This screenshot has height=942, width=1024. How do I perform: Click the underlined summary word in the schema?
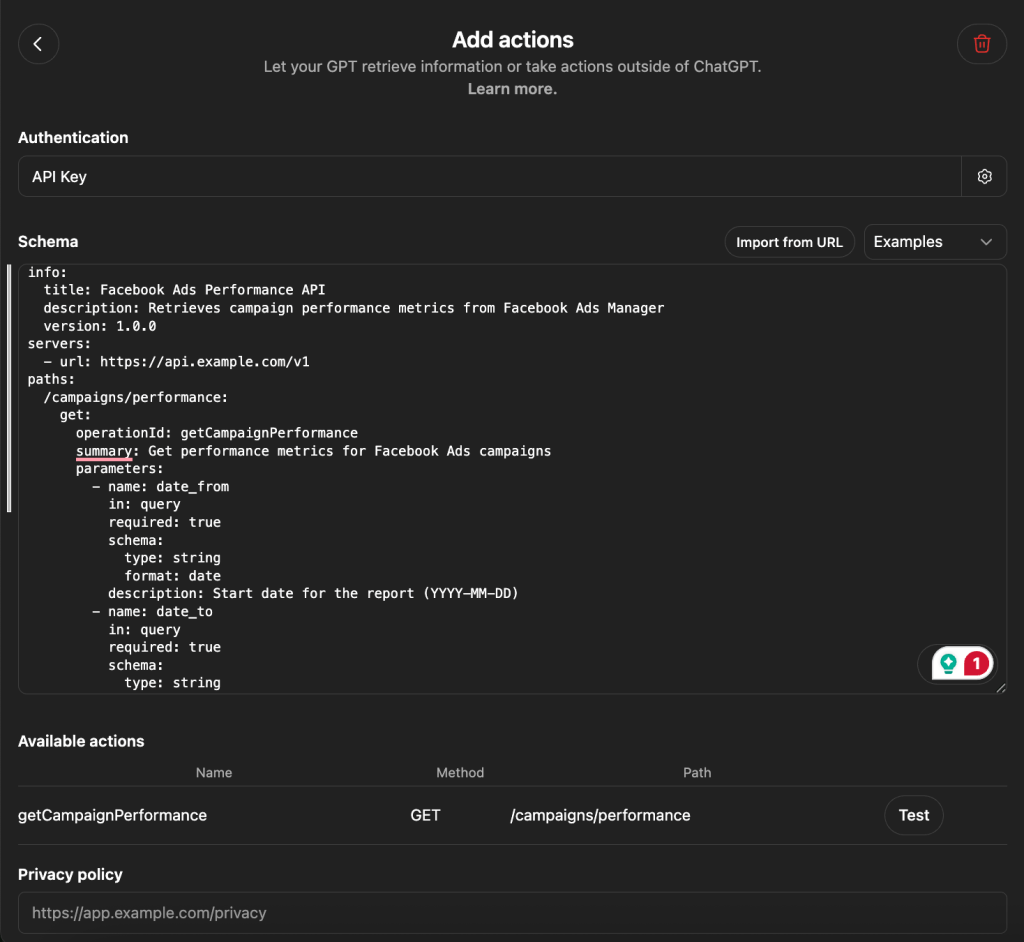coord(103,450)
